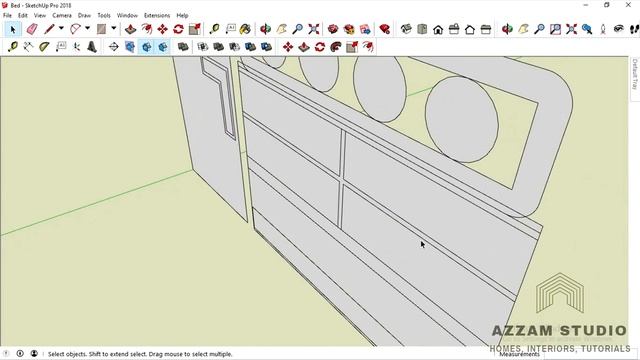Image resolution: width=640 pixels, height=360 pixels.
Task: Open the Tools menu
Action: tap(104, 16)
